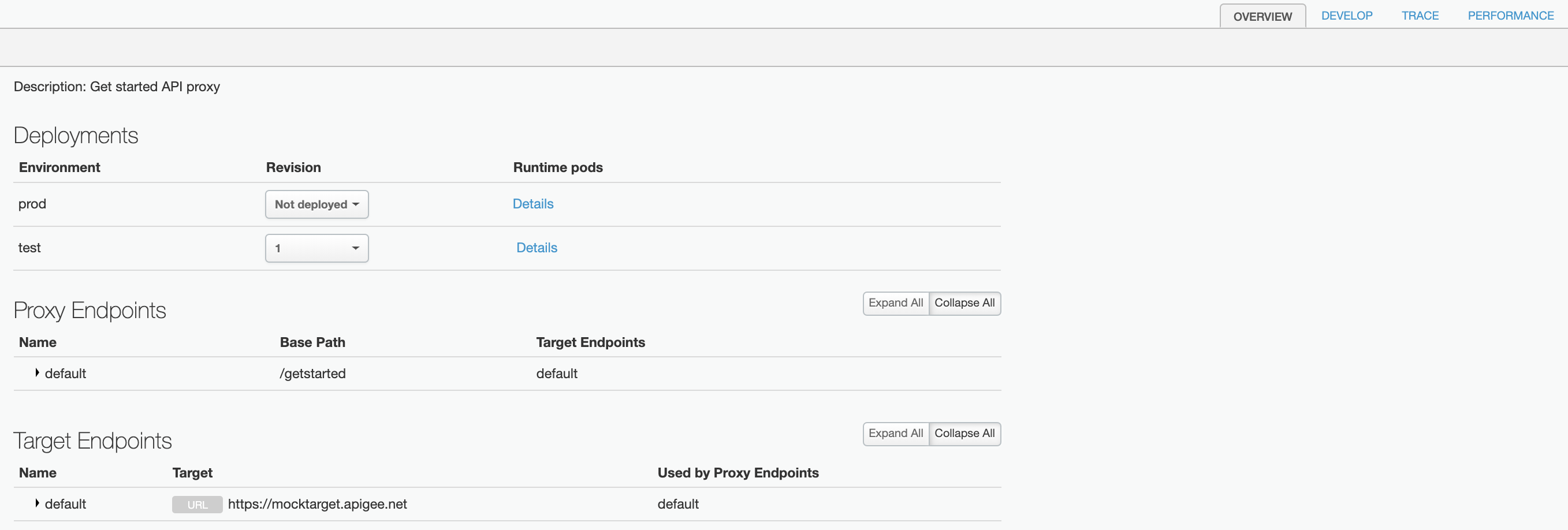Go to the PERFORMANCE tab

tap(1510, 15)
